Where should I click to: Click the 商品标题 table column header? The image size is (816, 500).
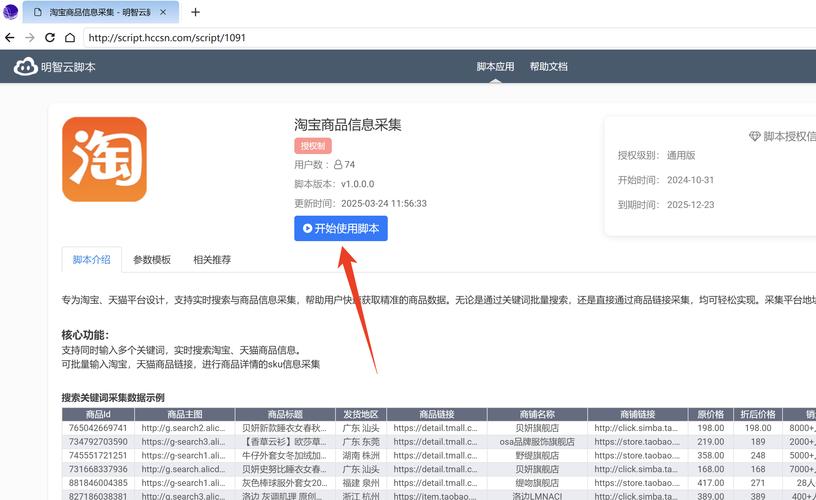285,415
